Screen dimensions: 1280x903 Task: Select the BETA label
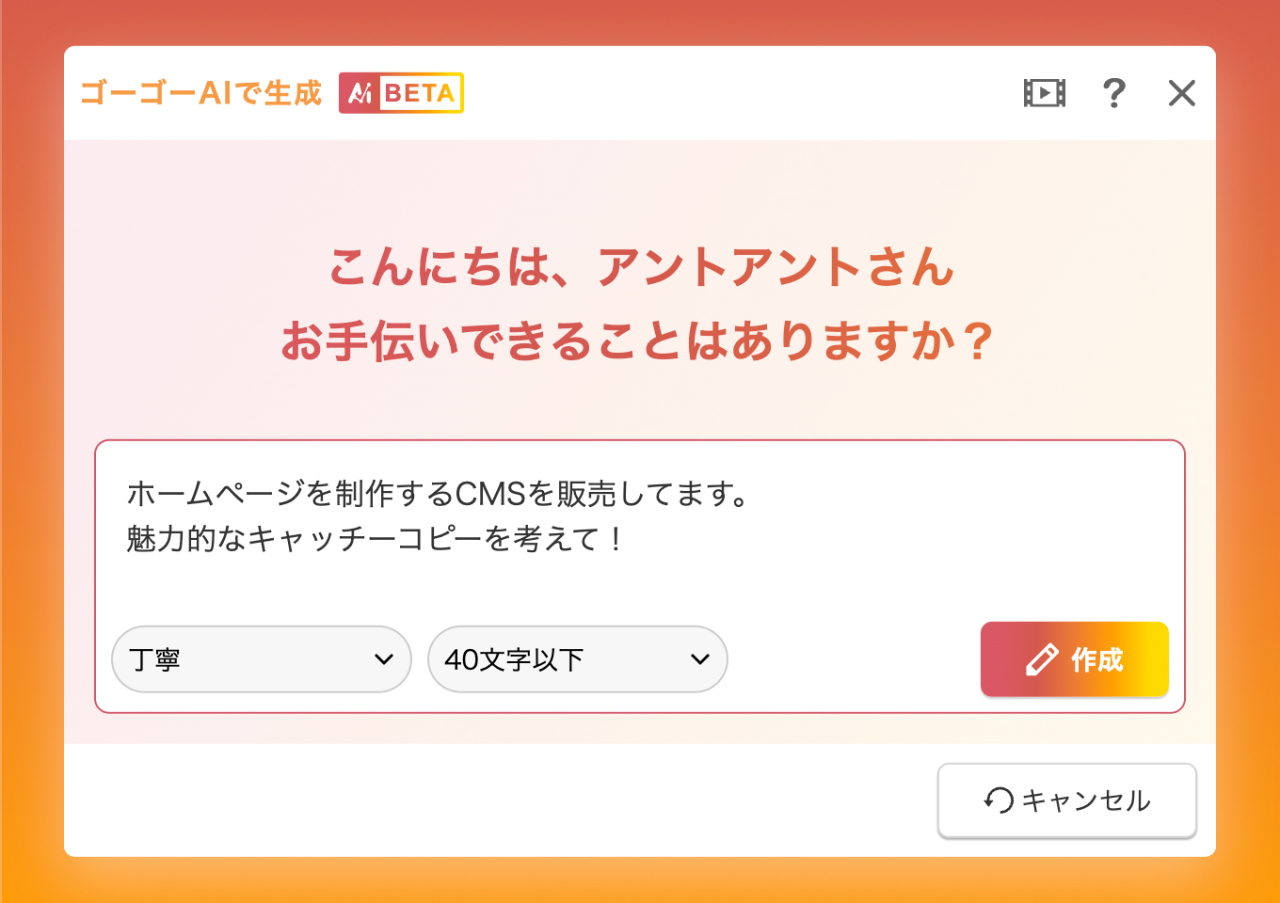click(421, 92)
